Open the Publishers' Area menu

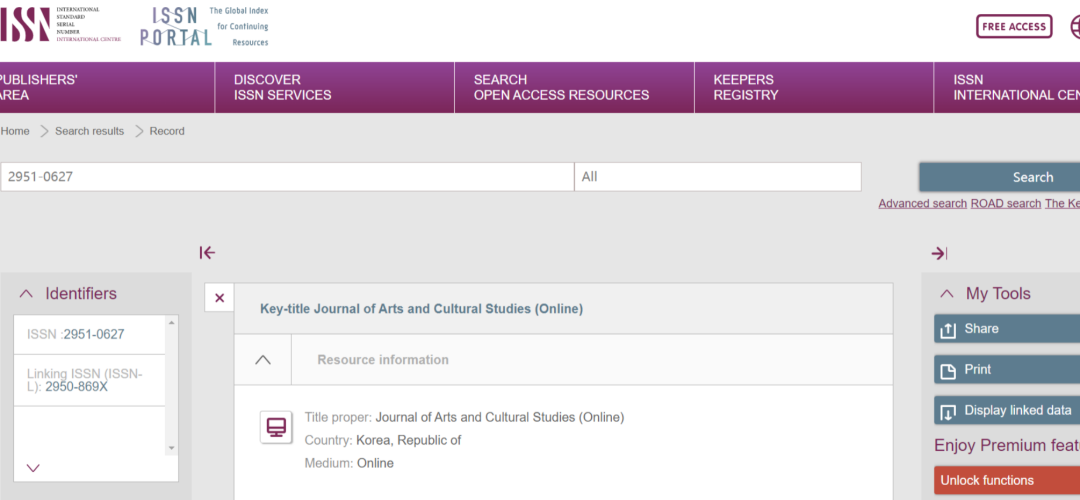click(x=107, y=87)
